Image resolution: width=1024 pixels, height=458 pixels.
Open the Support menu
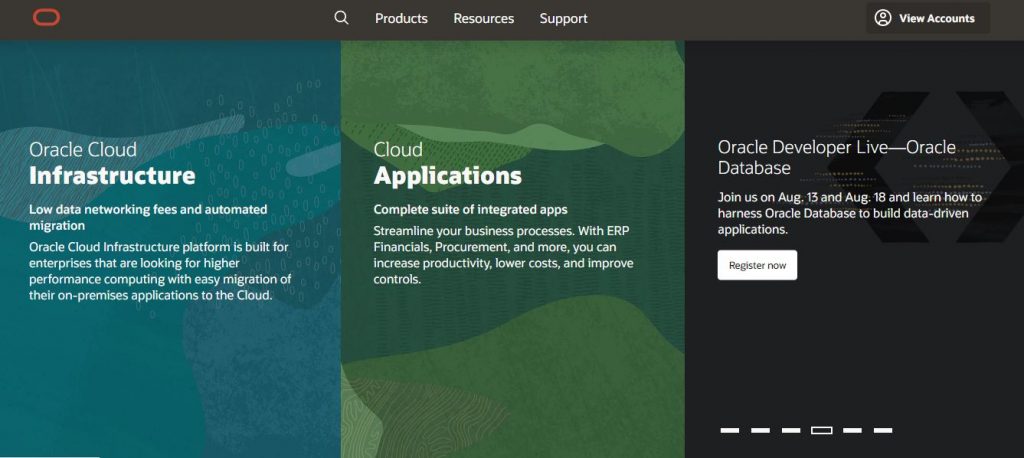(563, 18)
